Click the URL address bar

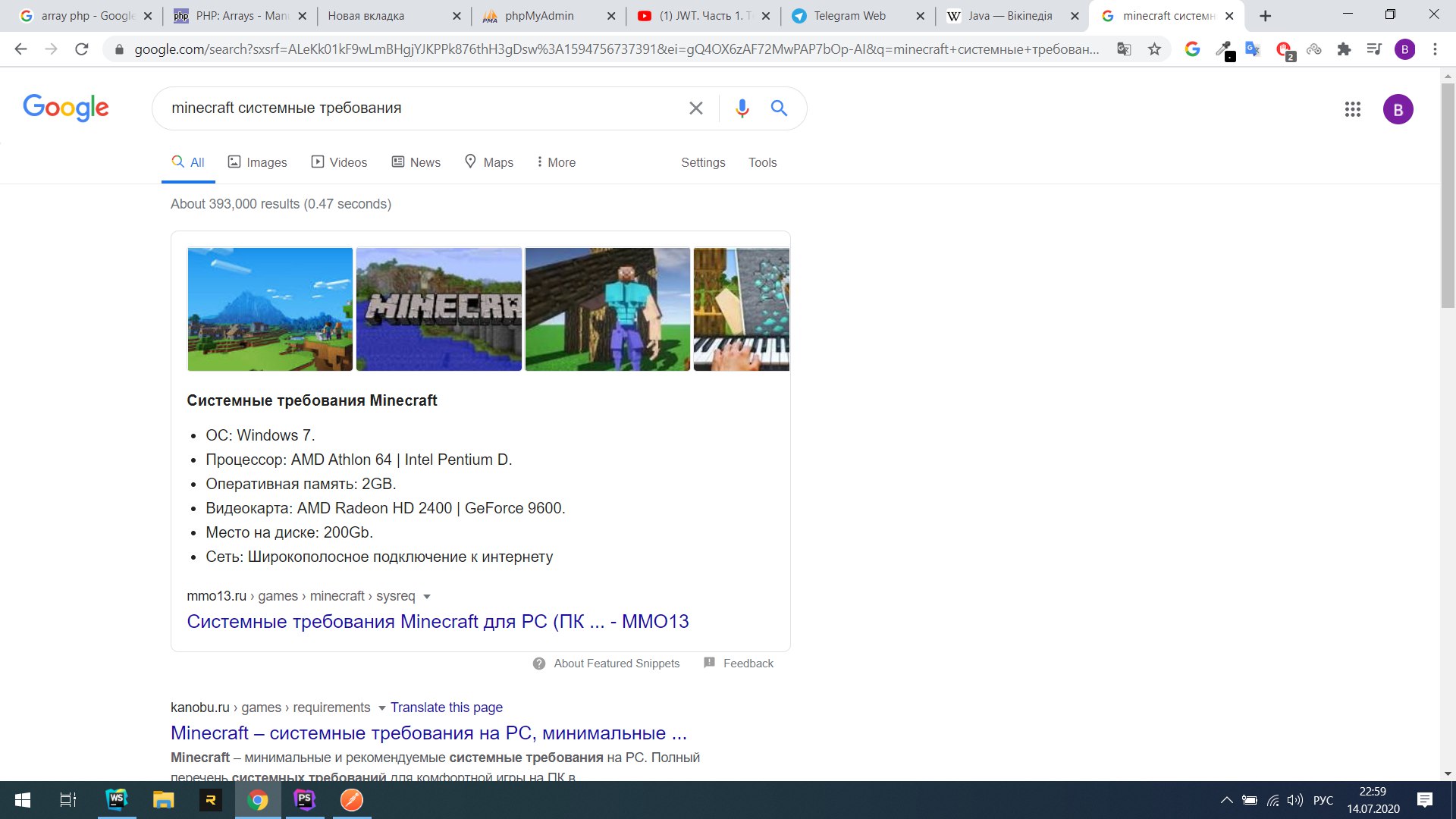616,49
